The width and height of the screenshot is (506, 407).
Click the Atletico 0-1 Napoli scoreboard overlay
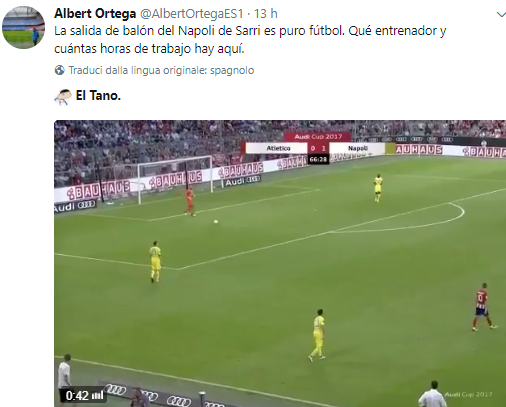pyautogui.click(x=315, y=148)
